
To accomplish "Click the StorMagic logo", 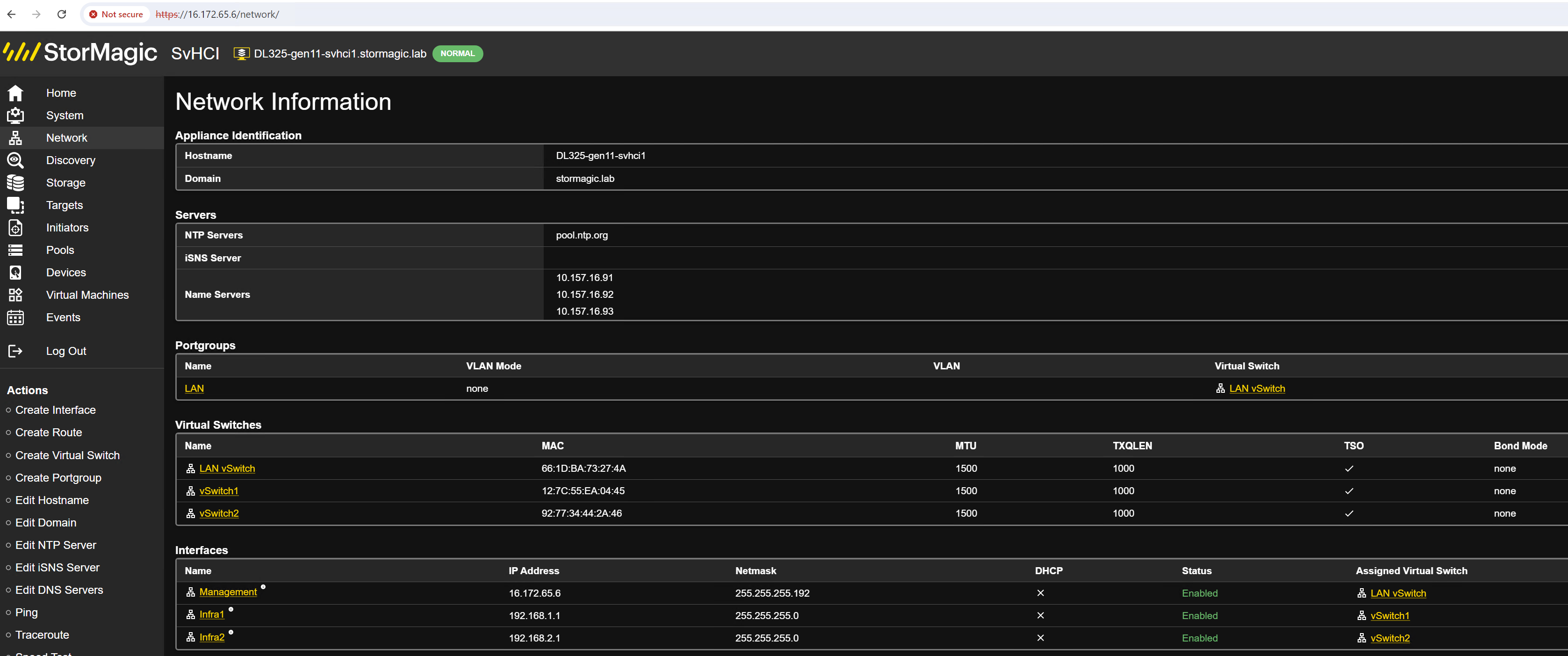I will (80, 52).
